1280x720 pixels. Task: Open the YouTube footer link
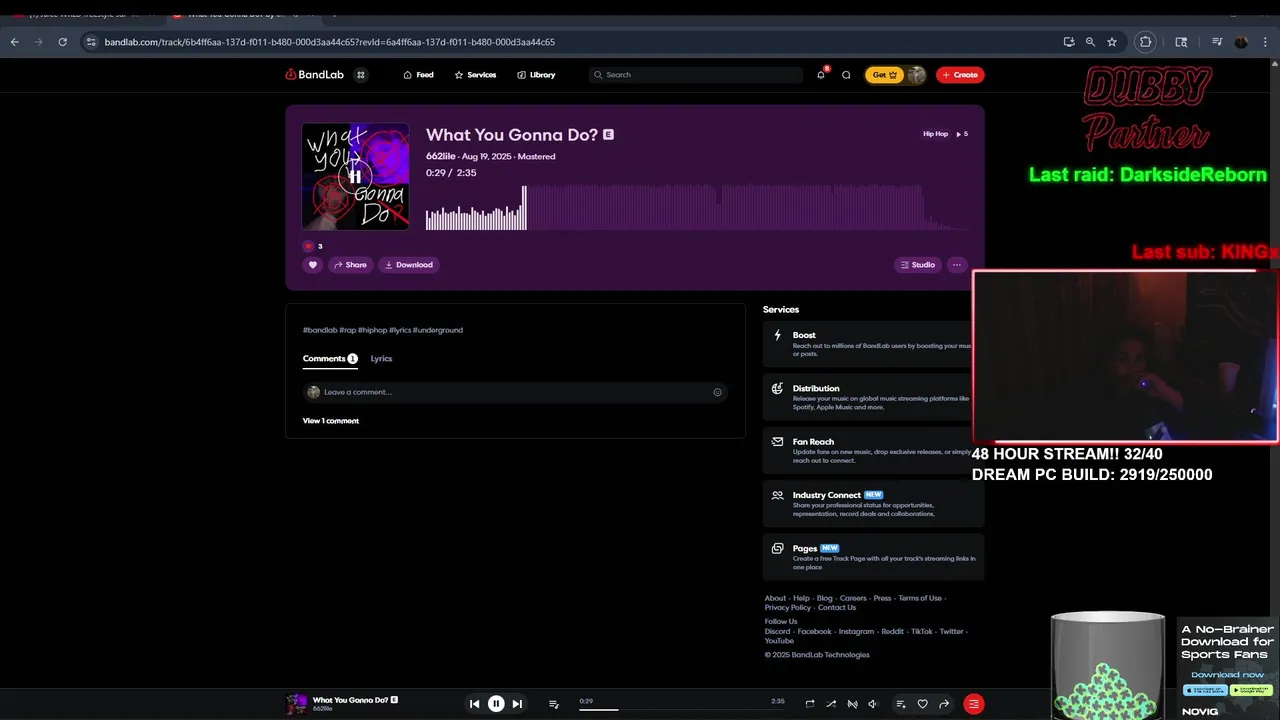pyautogui.click(x=779, y=641)
